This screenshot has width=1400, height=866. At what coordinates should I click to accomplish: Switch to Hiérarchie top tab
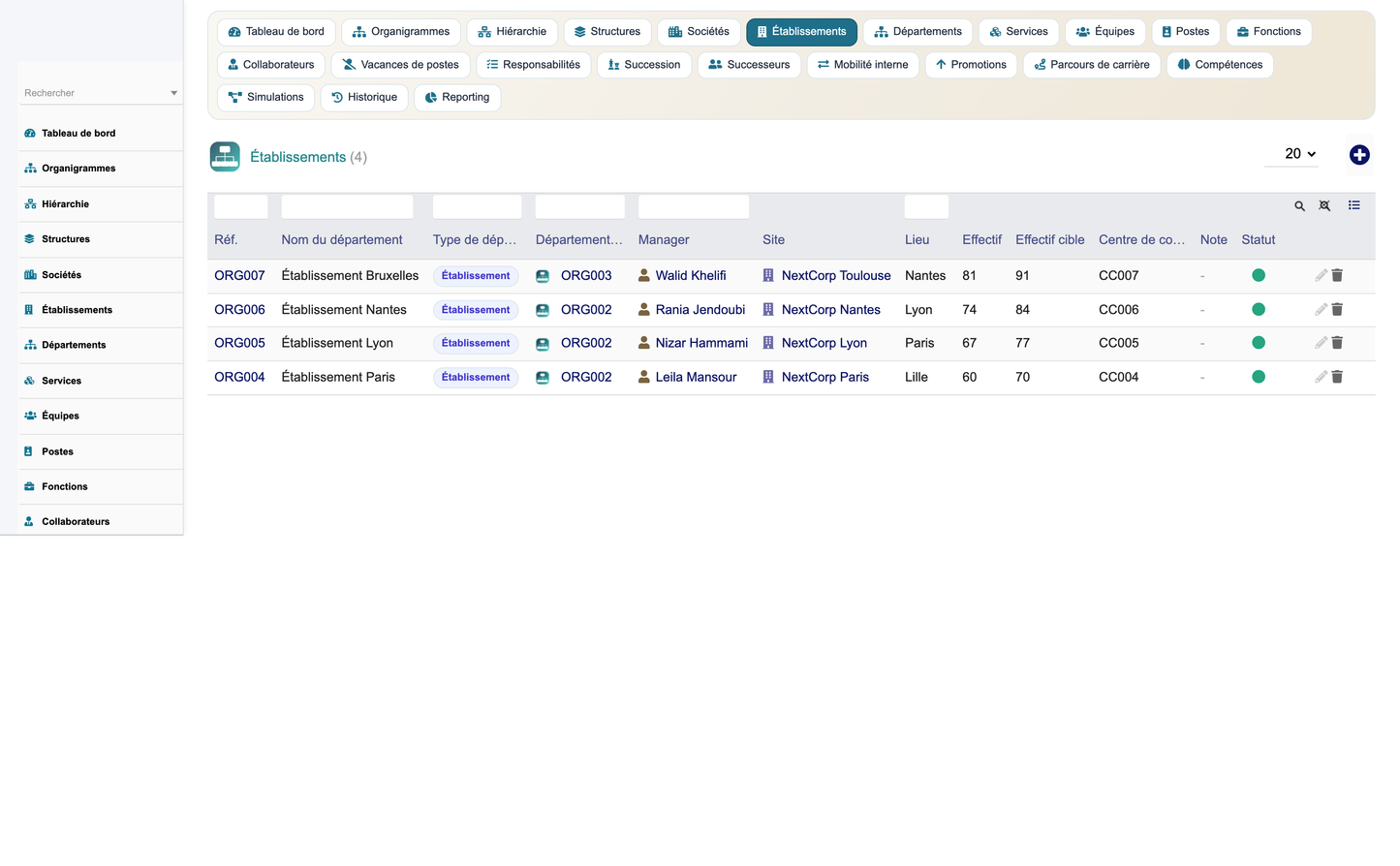[x=512, y=32]
